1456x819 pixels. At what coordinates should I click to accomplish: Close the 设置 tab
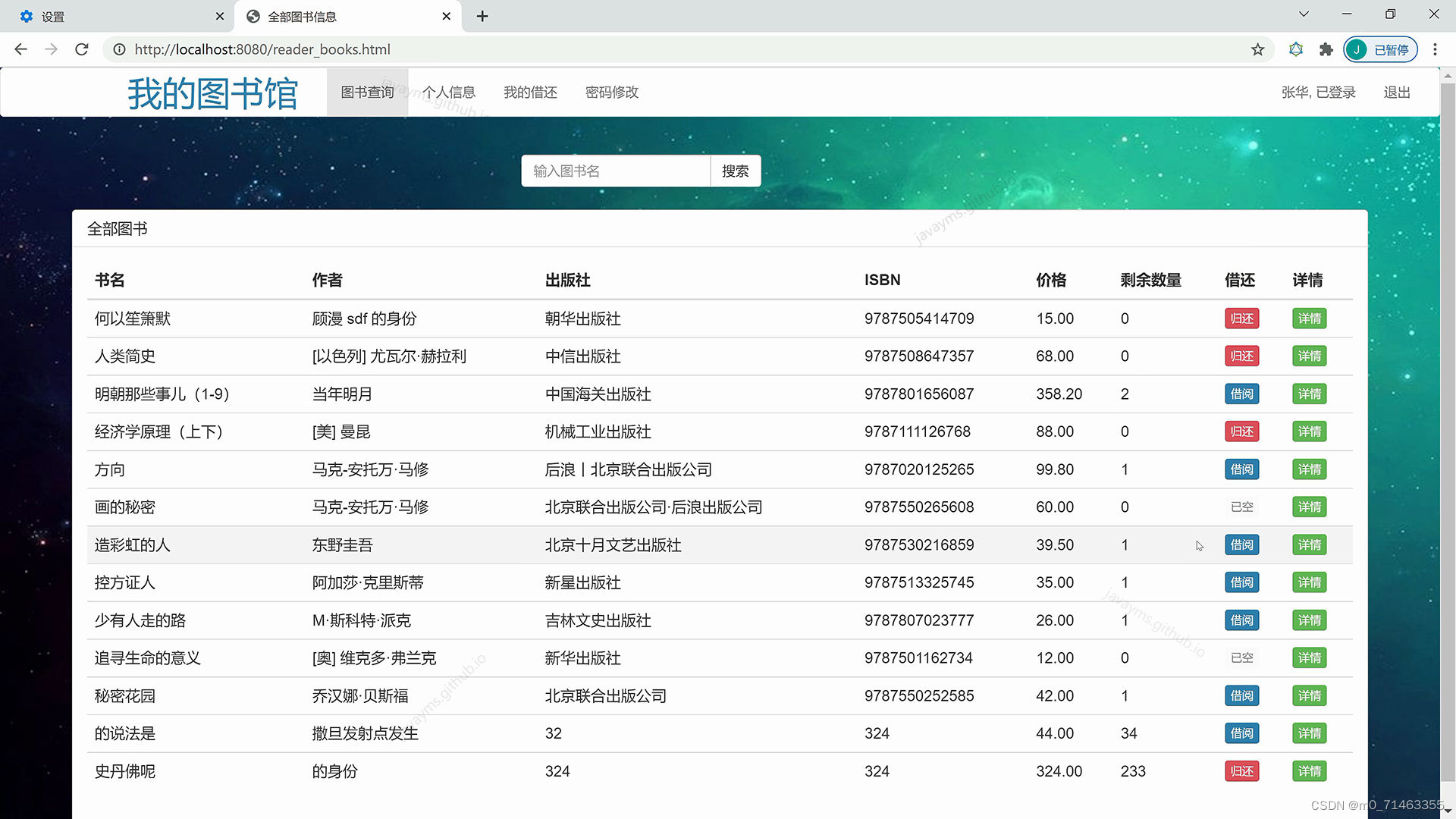[x=220, y=16]
